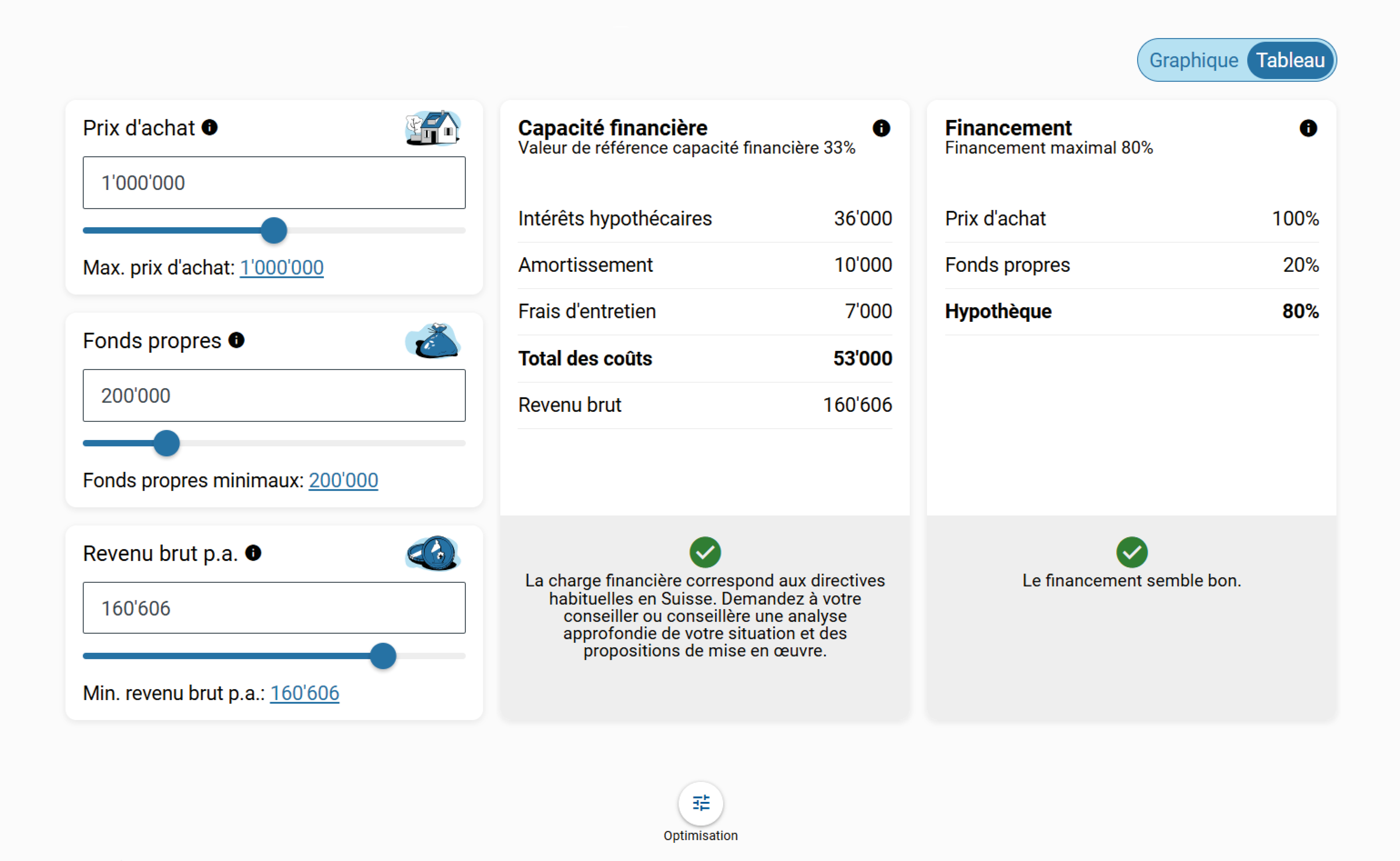Open the Financement info icon

pos(1308,128)
